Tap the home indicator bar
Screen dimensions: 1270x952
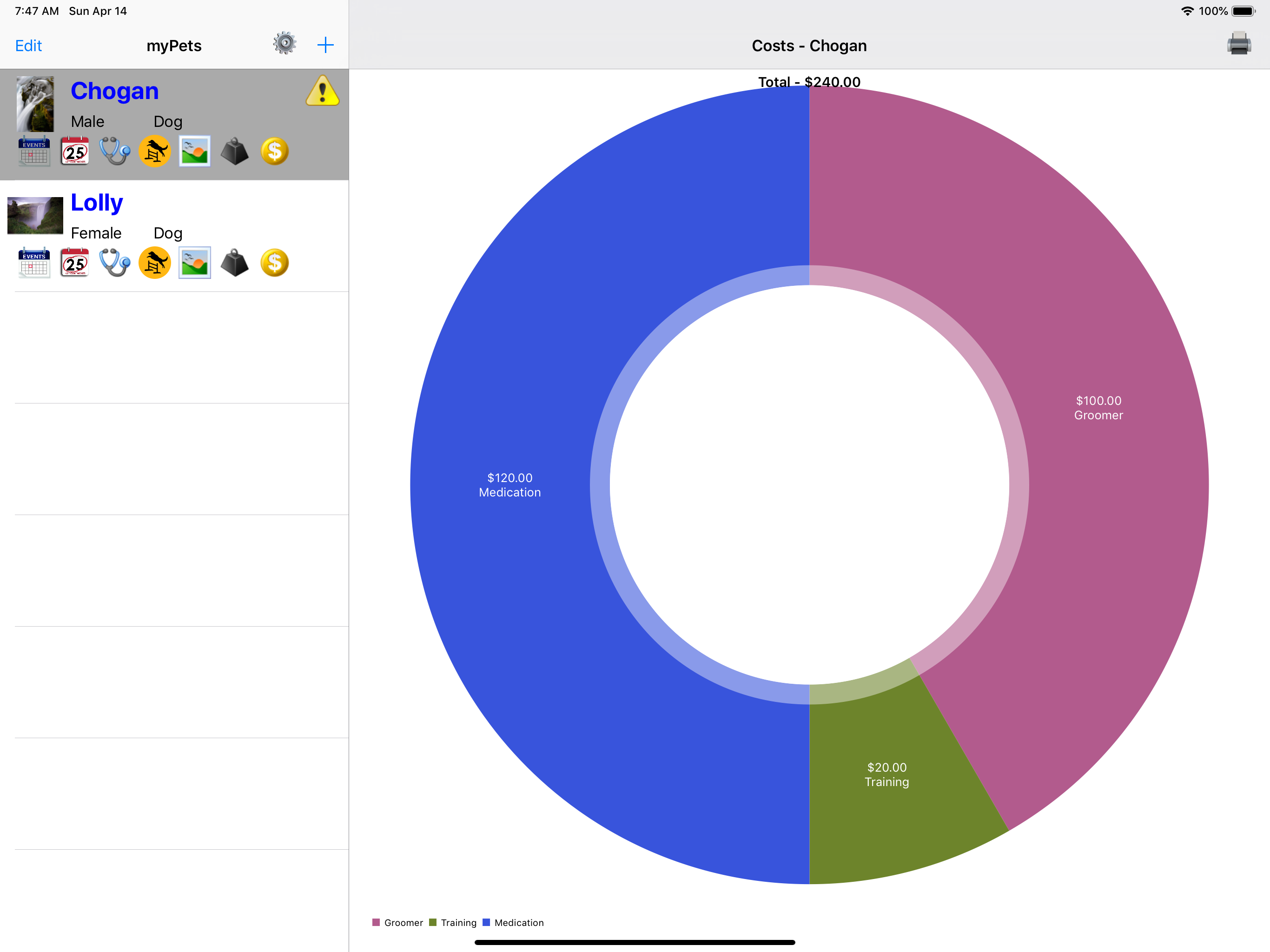coord(635,942)
